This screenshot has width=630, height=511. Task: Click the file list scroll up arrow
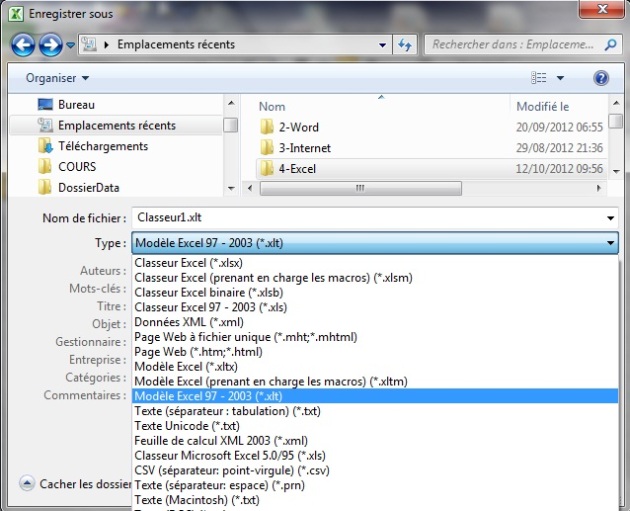pos(616,104)
